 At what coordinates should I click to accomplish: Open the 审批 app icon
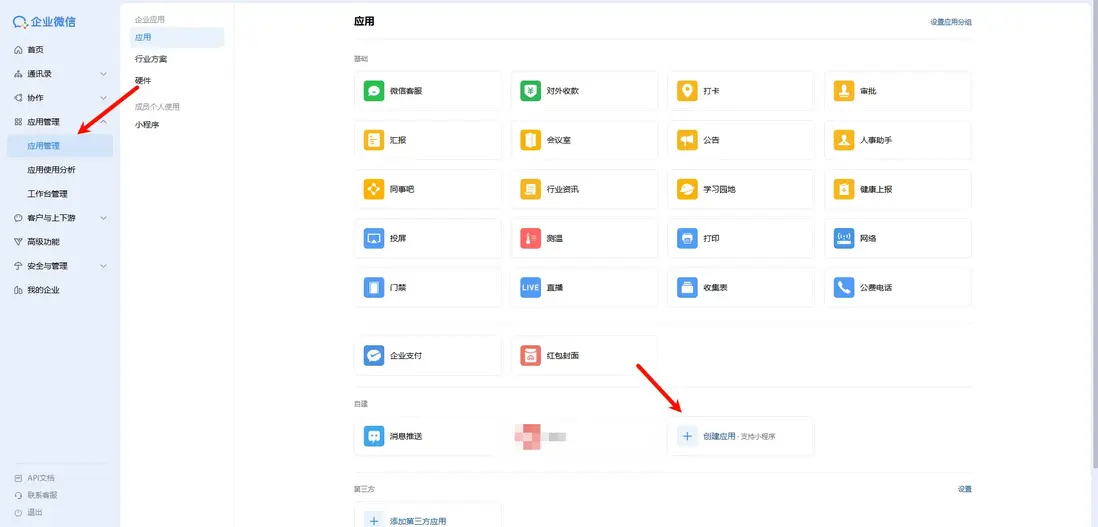point(845,91)
